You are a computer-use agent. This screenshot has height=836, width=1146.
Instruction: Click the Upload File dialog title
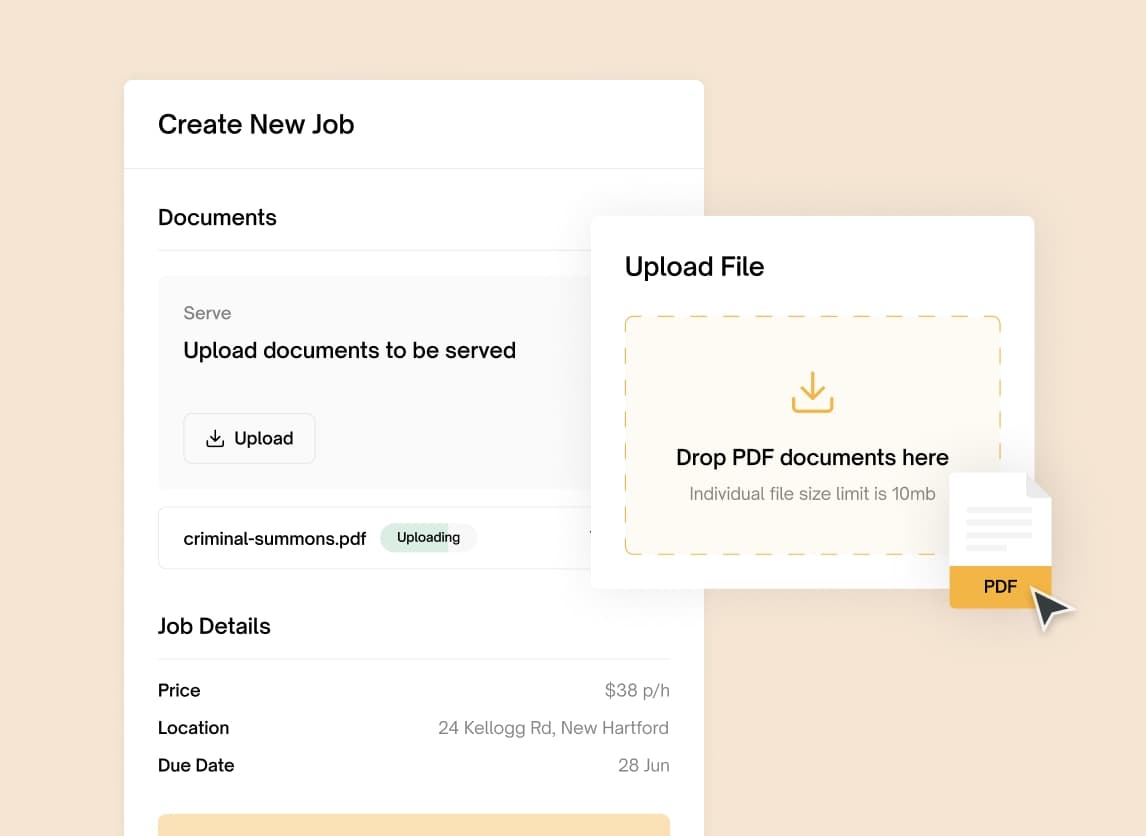pyautogui.click(x=694, y=267)
